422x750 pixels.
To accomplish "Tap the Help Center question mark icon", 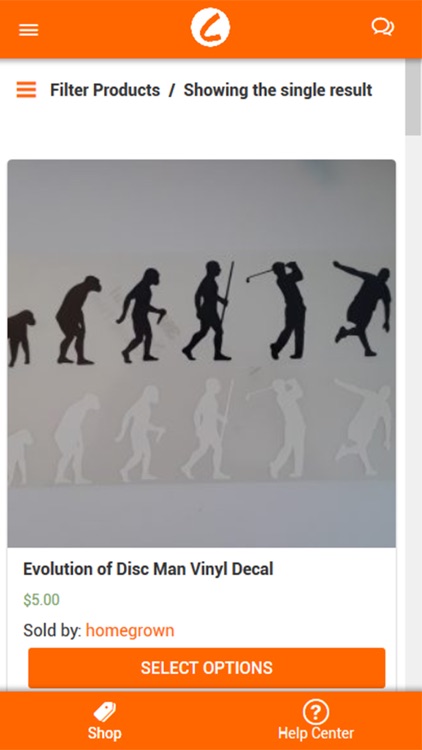I will point(316,712).
